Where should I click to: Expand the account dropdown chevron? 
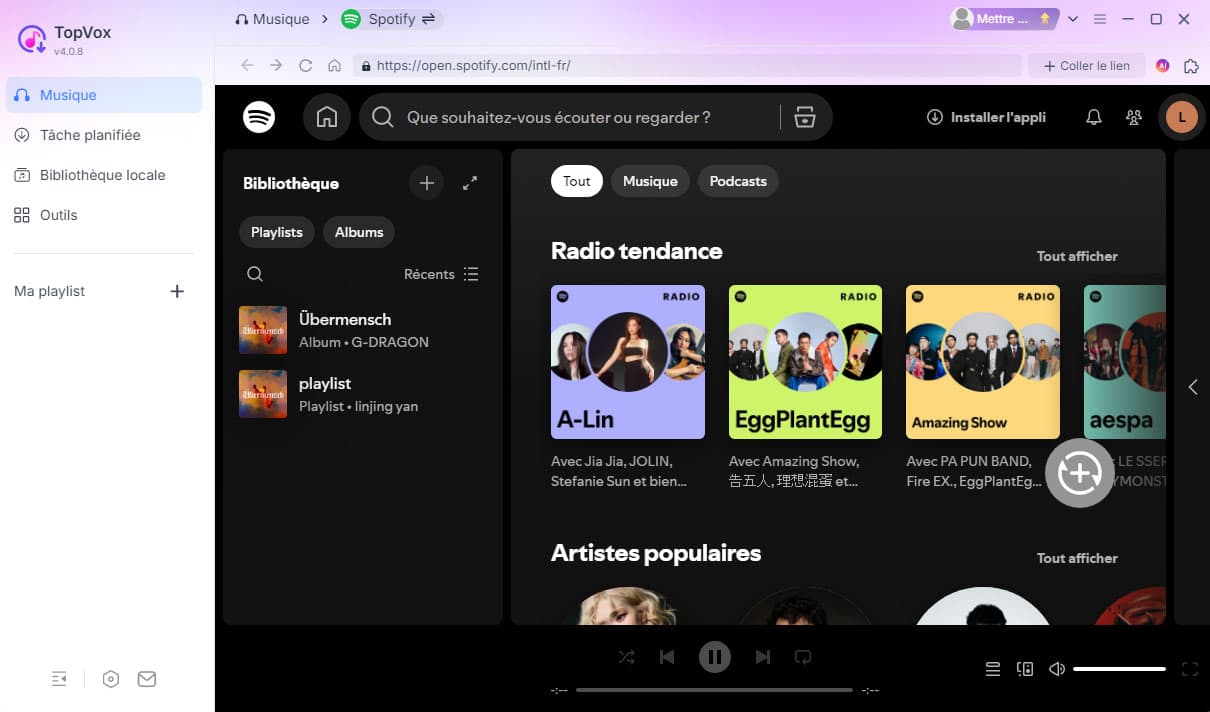(1073, 19)
